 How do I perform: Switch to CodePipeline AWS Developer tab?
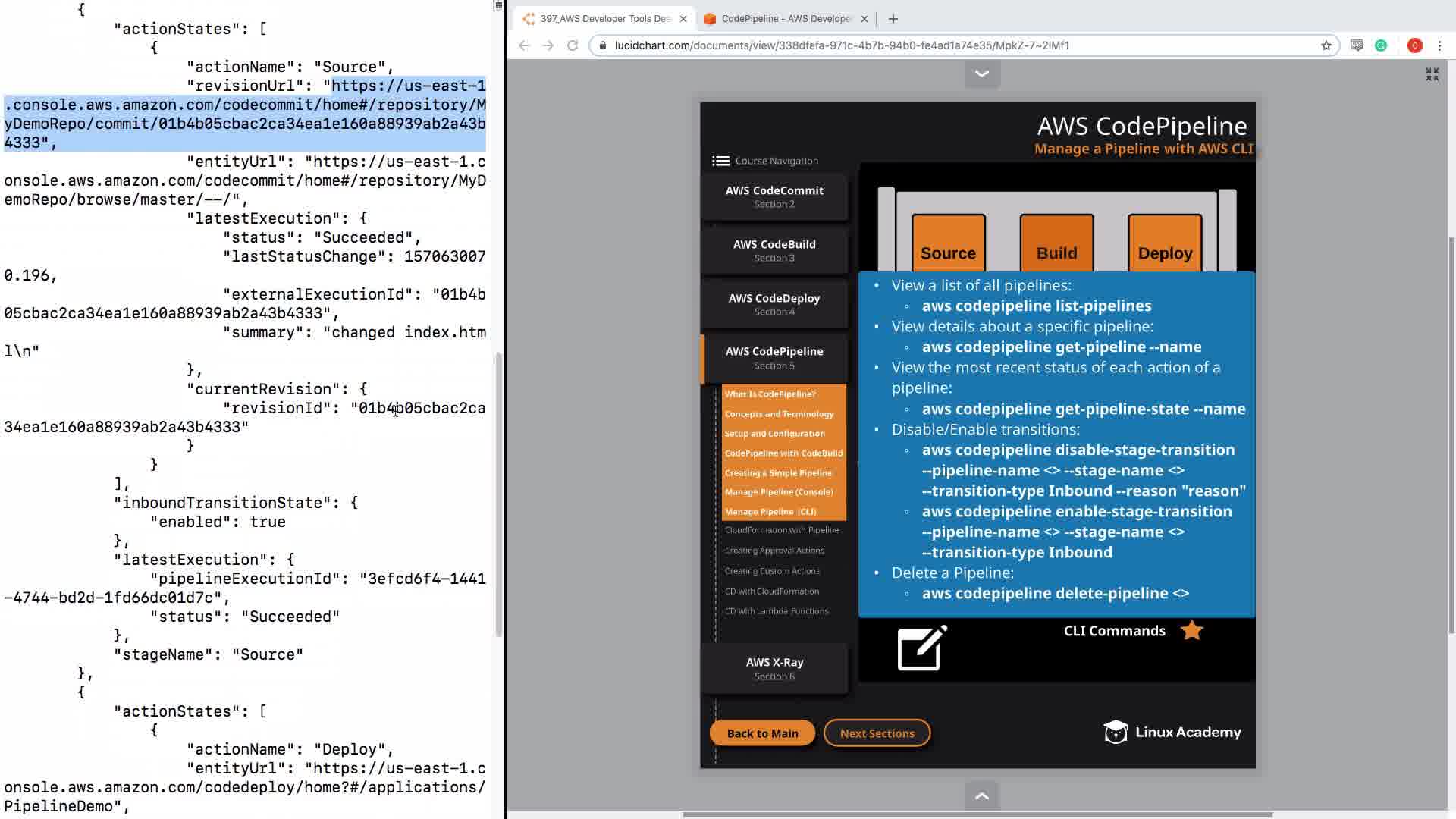coord(785,19)
